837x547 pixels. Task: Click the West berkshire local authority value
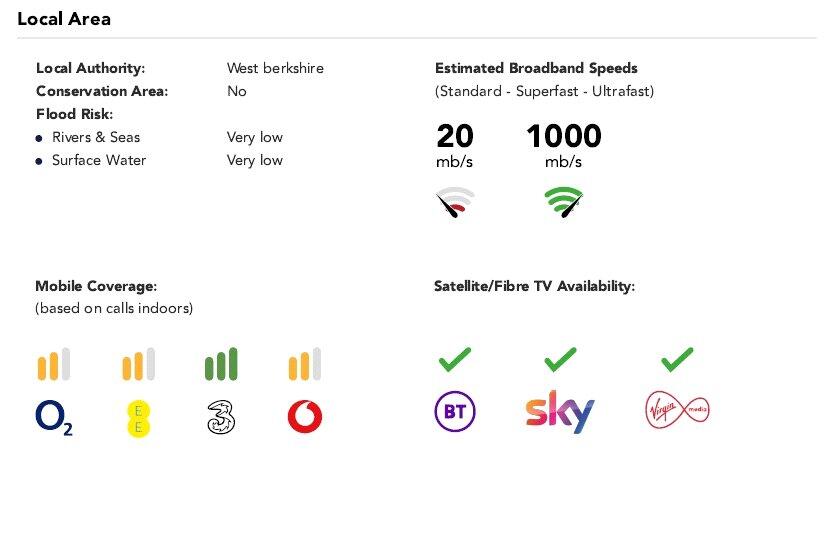pyautogui.click(x=275, y=68)
